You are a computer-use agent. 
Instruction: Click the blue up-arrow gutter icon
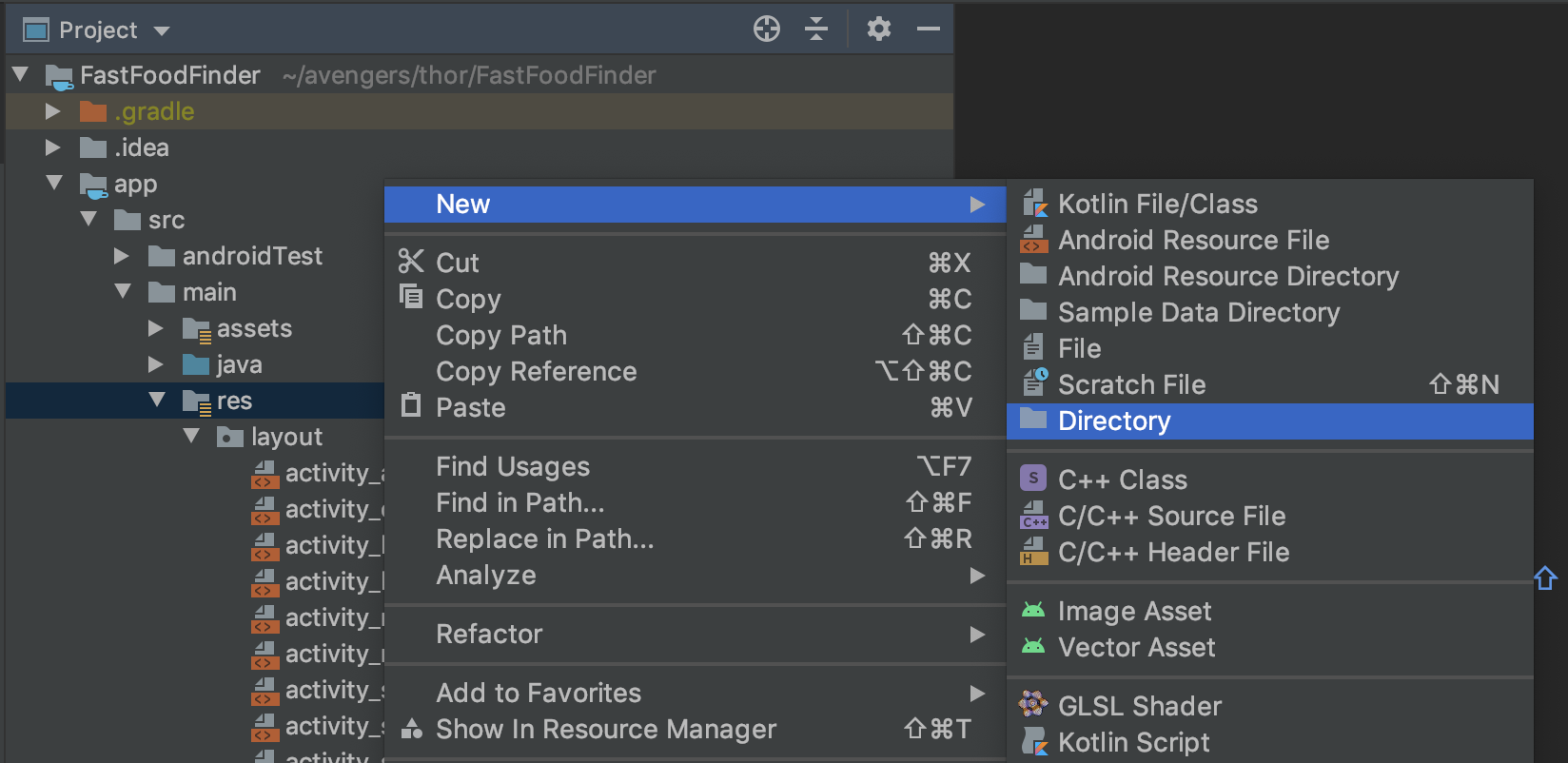1545,577
